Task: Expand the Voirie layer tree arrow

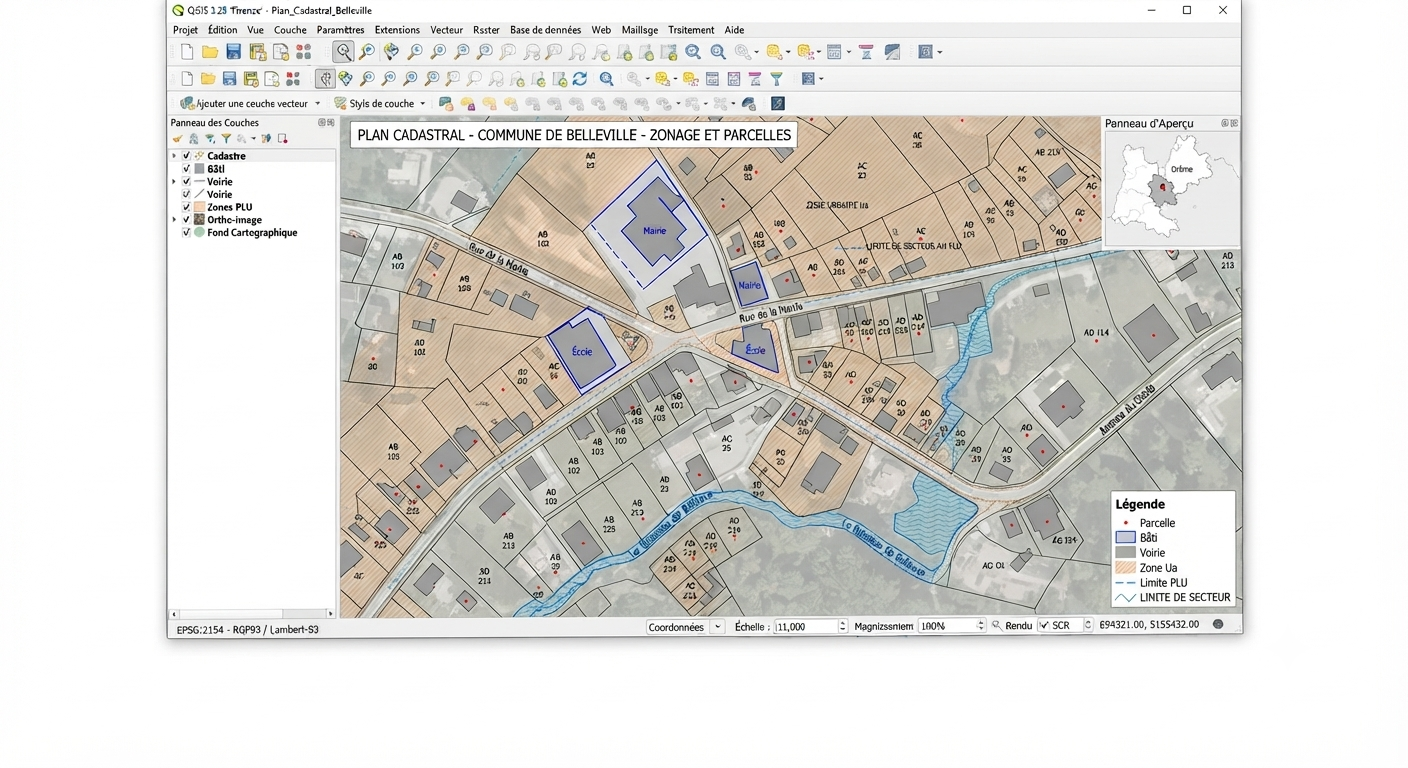Action: pyautogui.click(x=174, y=181)
